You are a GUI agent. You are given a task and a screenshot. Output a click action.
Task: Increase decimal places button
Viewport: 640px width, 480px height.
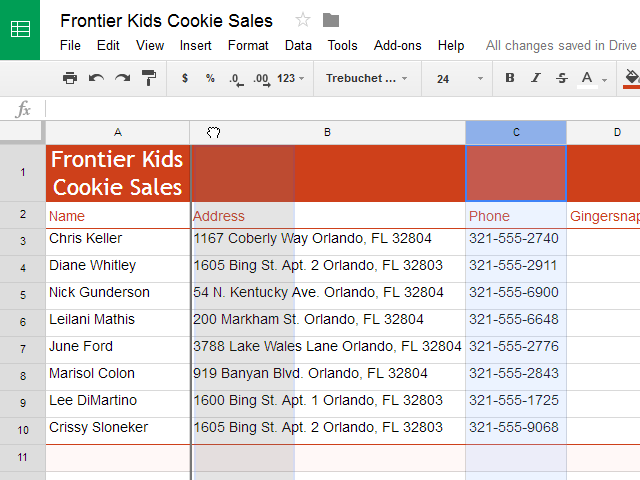(x=261, y=78)
